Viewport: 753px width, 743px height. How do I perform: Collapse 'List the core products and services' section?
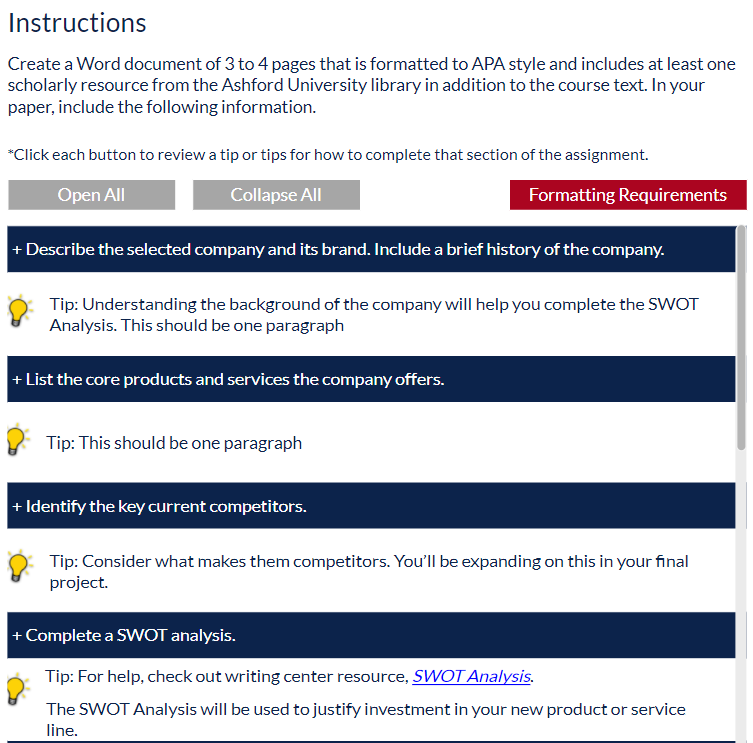coord(371,379)
